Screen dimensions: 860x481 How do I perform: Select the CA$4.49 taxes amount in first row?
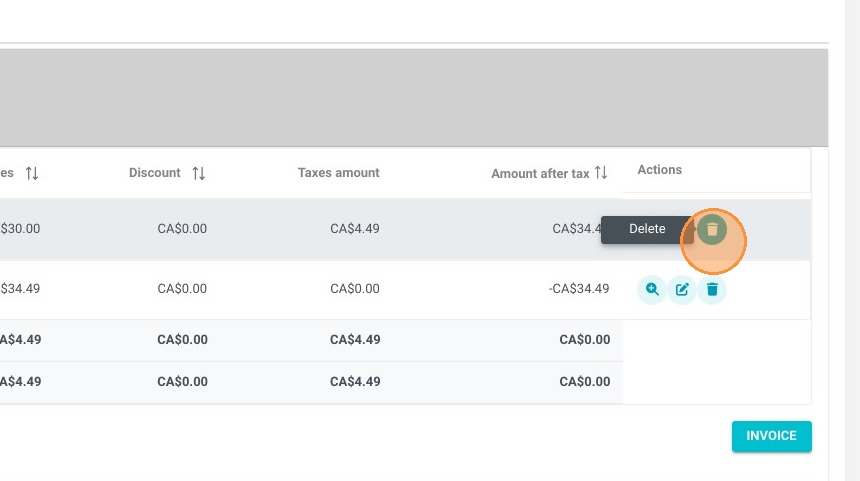354,229
